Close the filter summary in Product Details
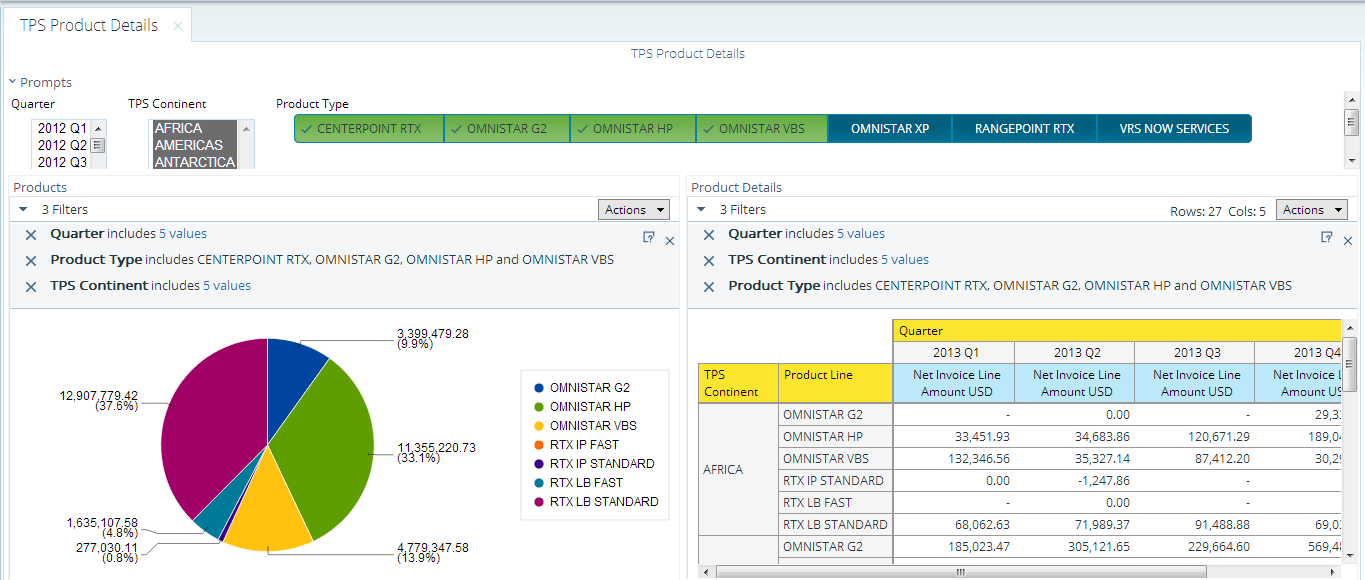 tap(1348, 241)
